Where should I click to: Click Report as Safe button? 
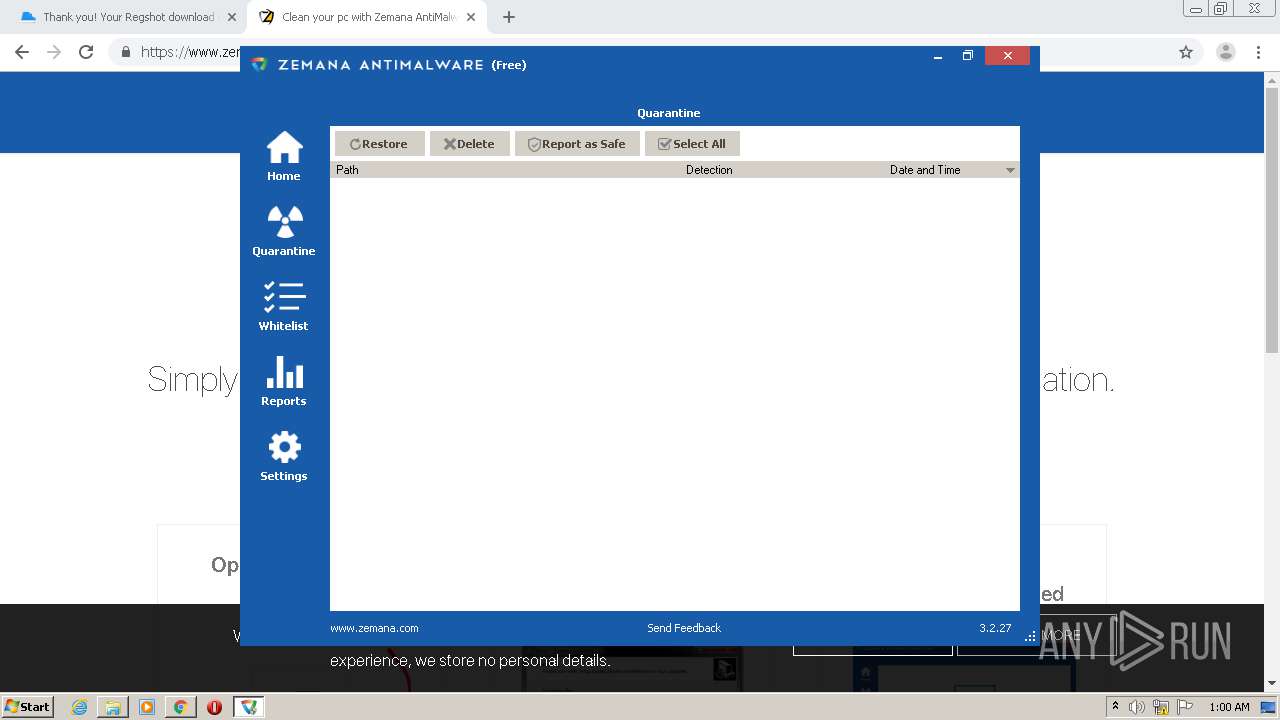pos(577,144)
